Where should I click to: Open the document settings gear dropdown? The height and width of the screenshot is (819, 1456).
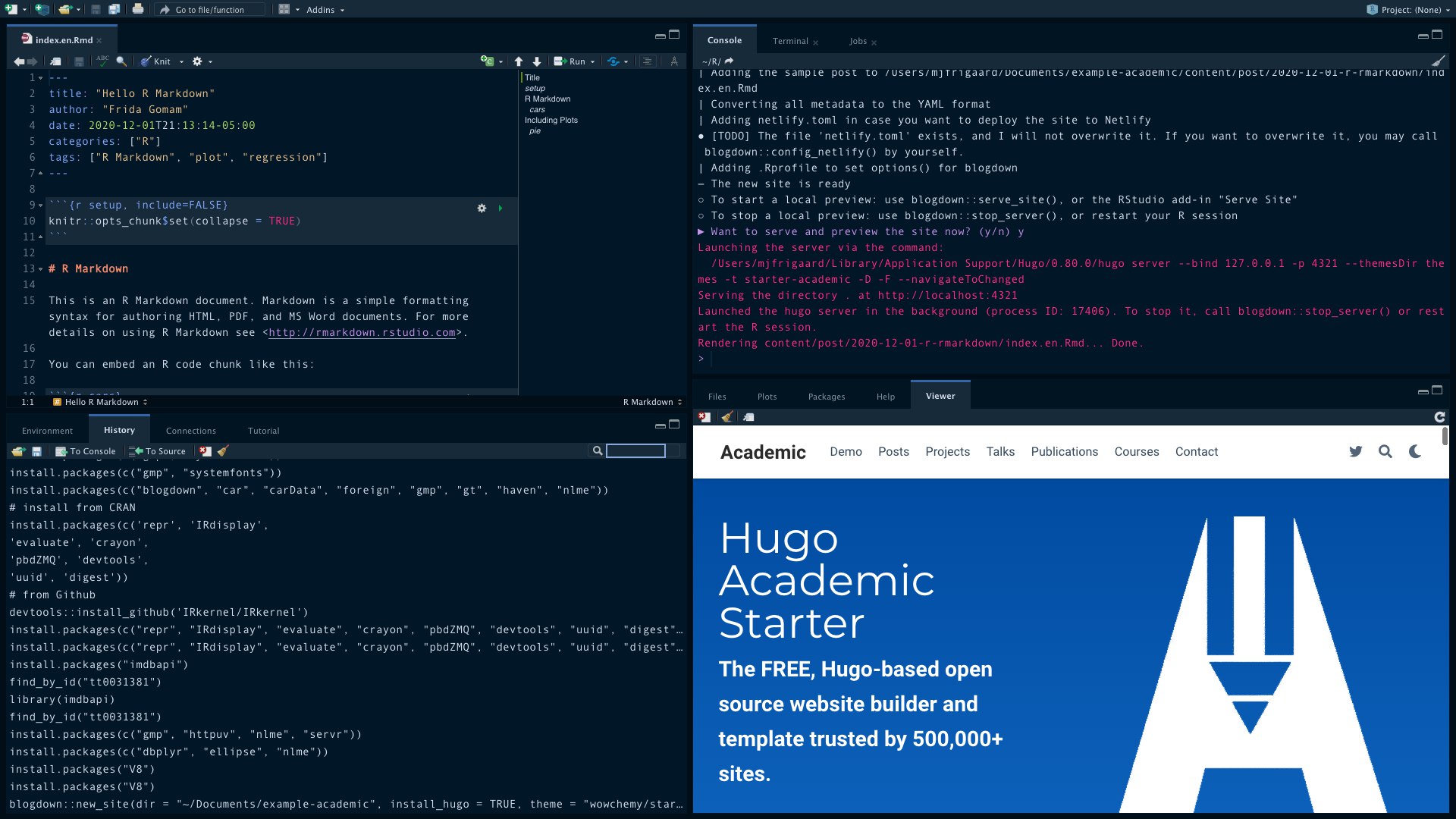[202, 61]
